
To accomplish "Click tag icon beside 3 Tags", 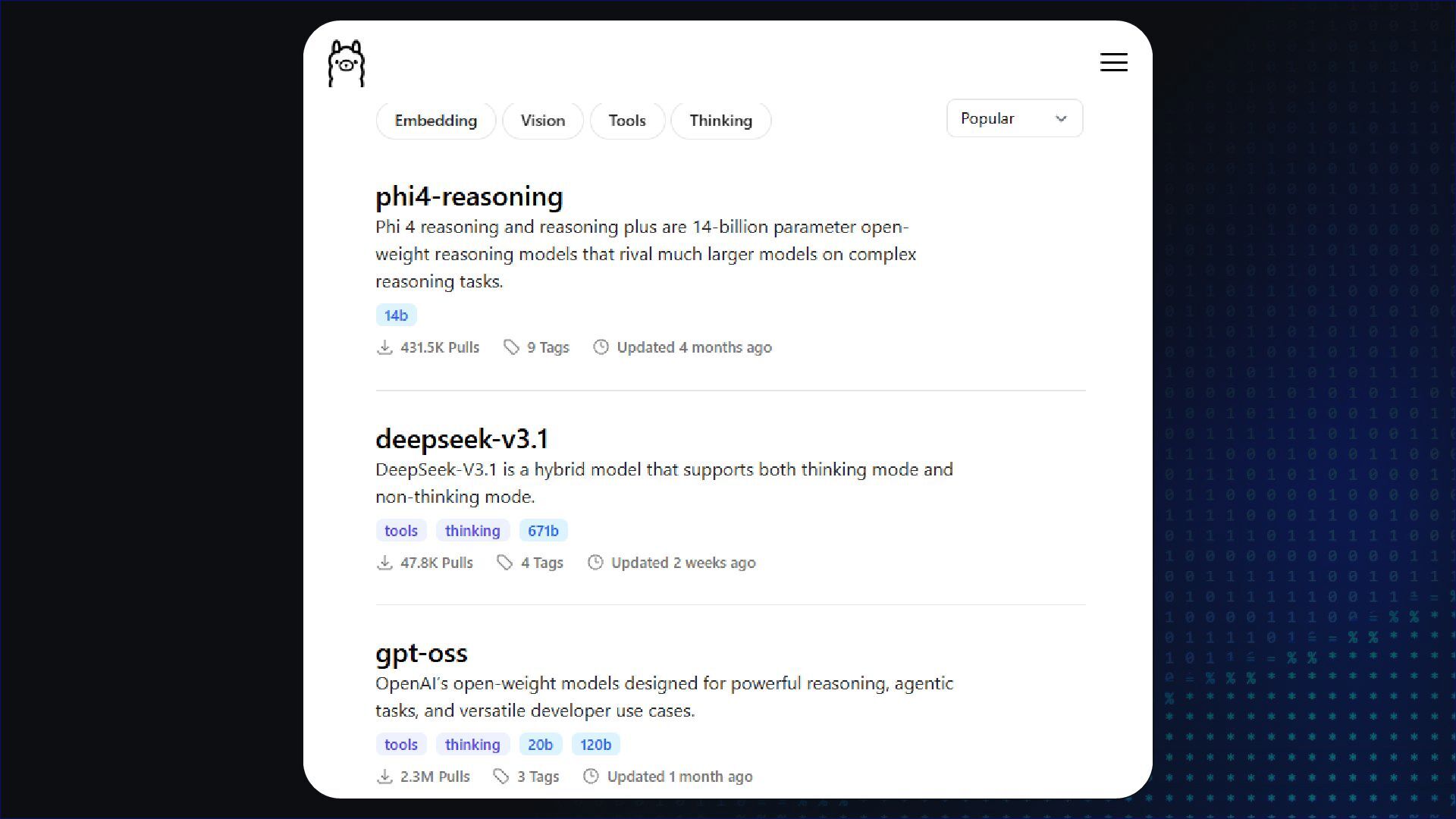I will click(x=501, y=777).
